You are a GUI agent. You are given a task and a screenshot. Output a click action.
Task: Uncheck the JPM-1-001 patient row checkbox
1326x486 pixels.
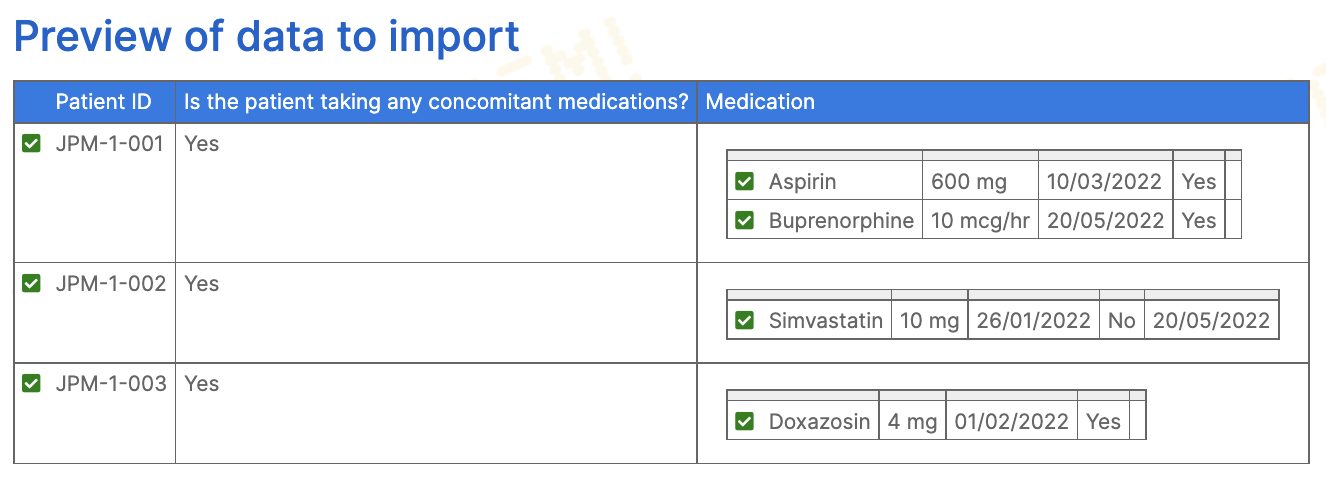pos(31,144)
